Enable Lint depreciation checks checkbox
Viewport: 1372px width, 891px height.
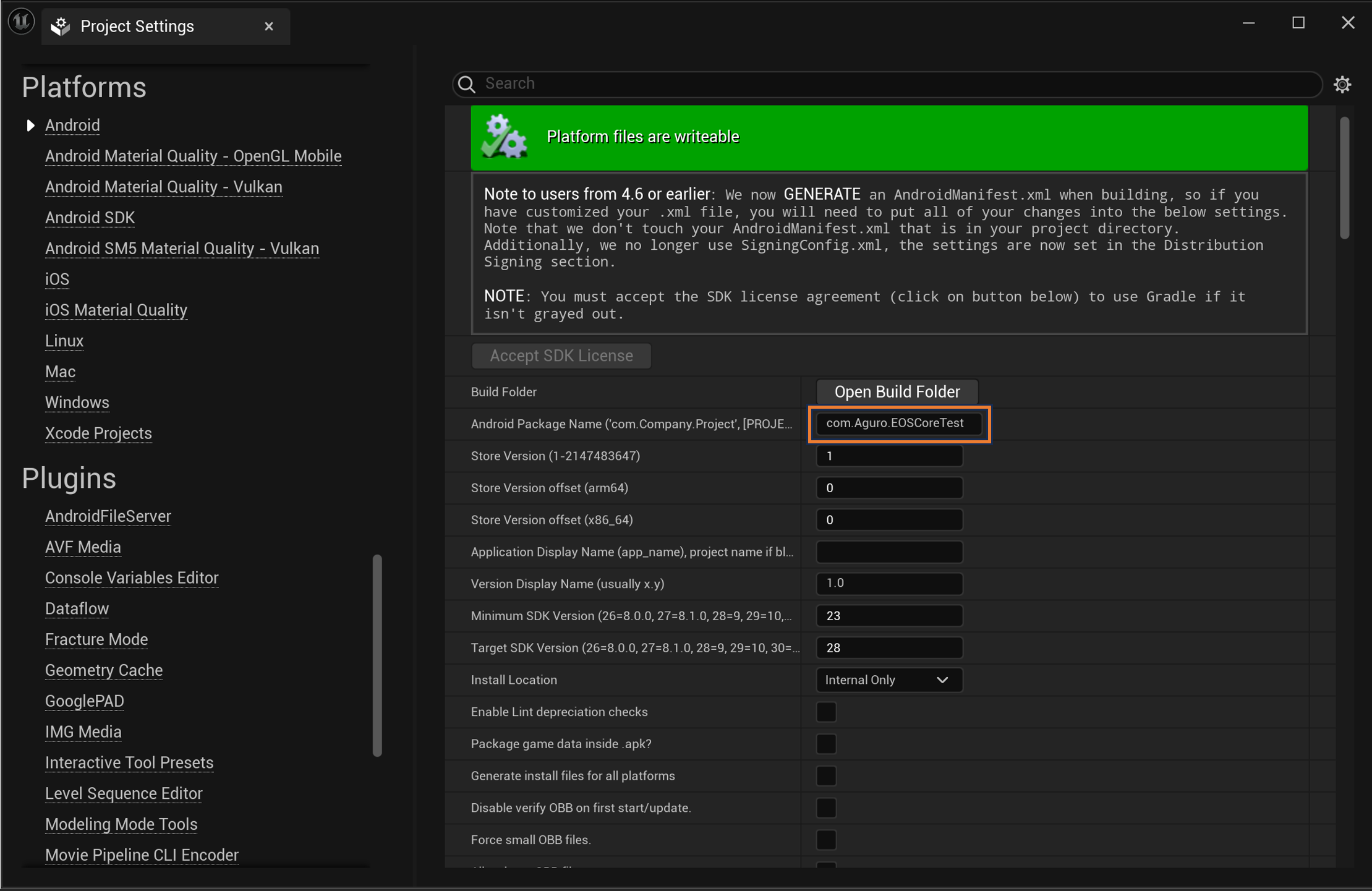click(x=826, y=712)
